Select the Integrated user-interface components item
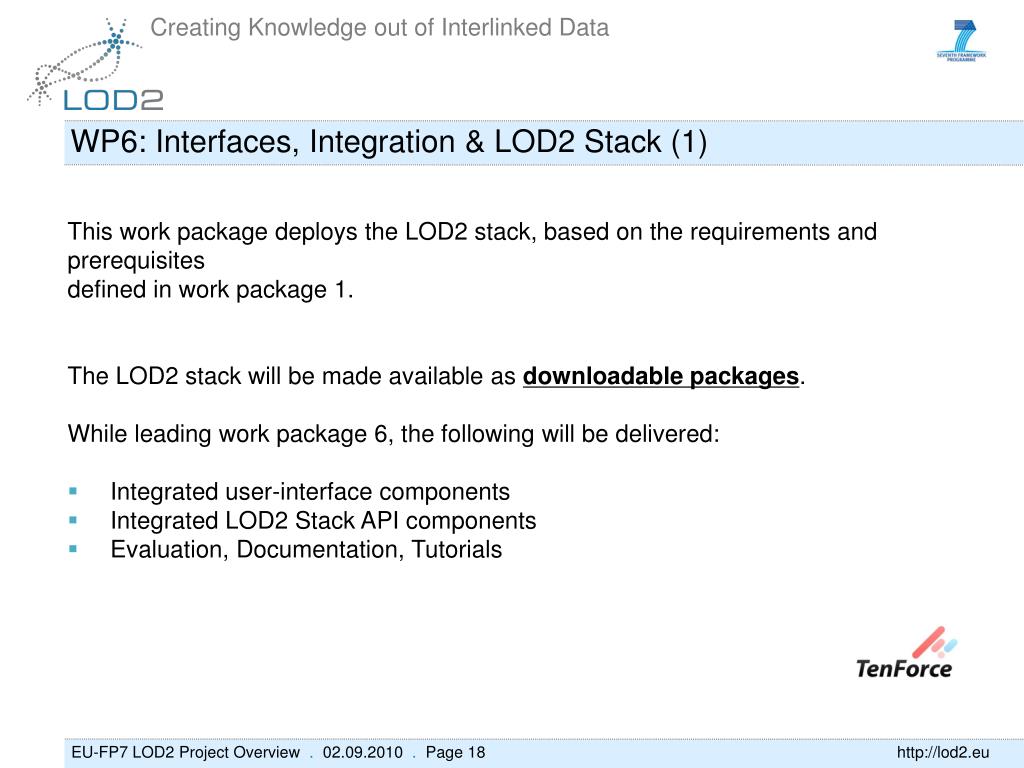 click(x=310, y=492)
